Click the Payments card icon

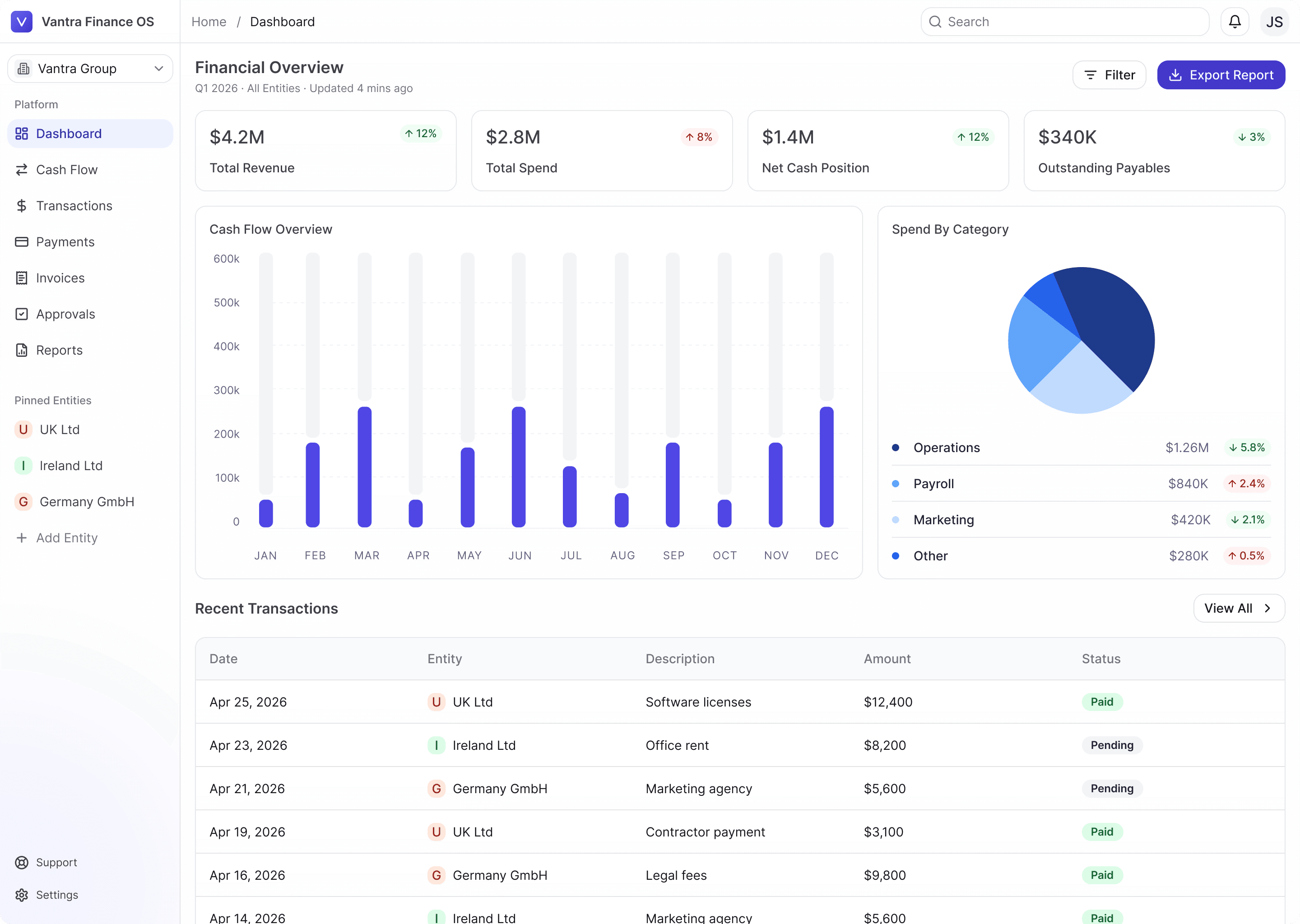pos(22,242)
